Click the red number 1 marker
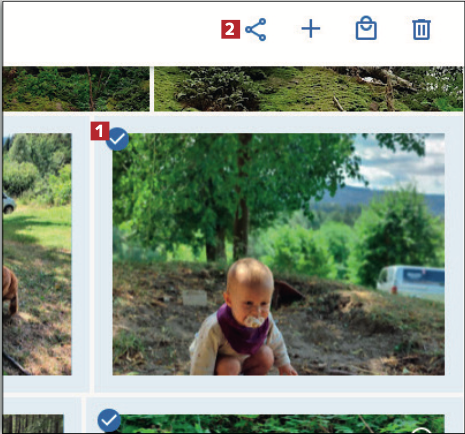 [100, 131]
